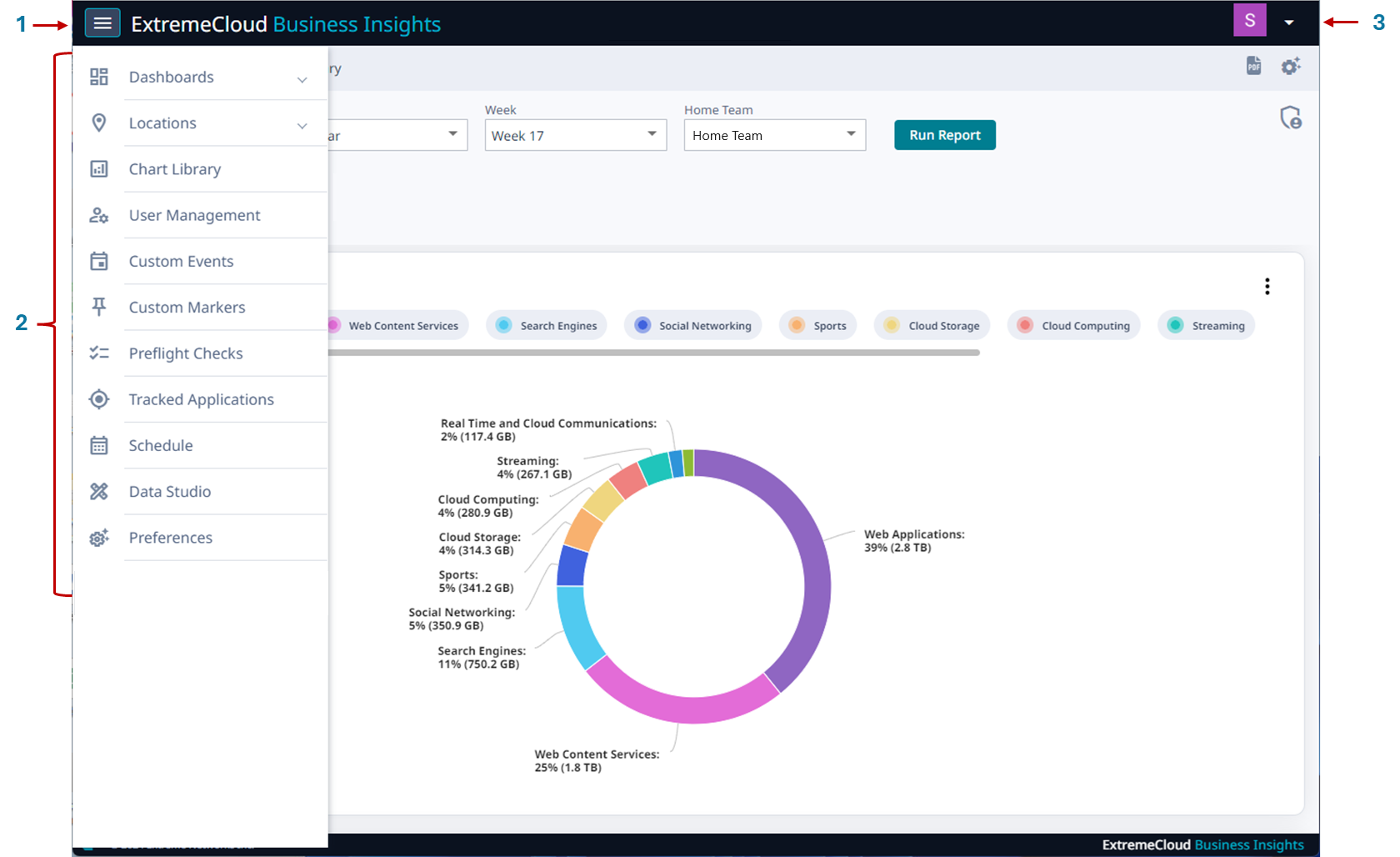
Task: Click the shield user icon
Action: tap(1291, 118)
